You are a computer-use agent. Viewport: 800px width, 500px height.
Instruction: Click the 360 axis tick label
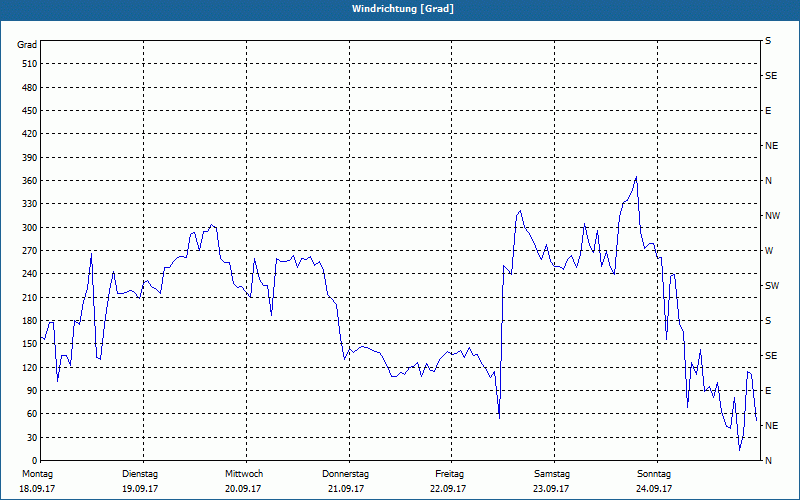tap(30, 181)
